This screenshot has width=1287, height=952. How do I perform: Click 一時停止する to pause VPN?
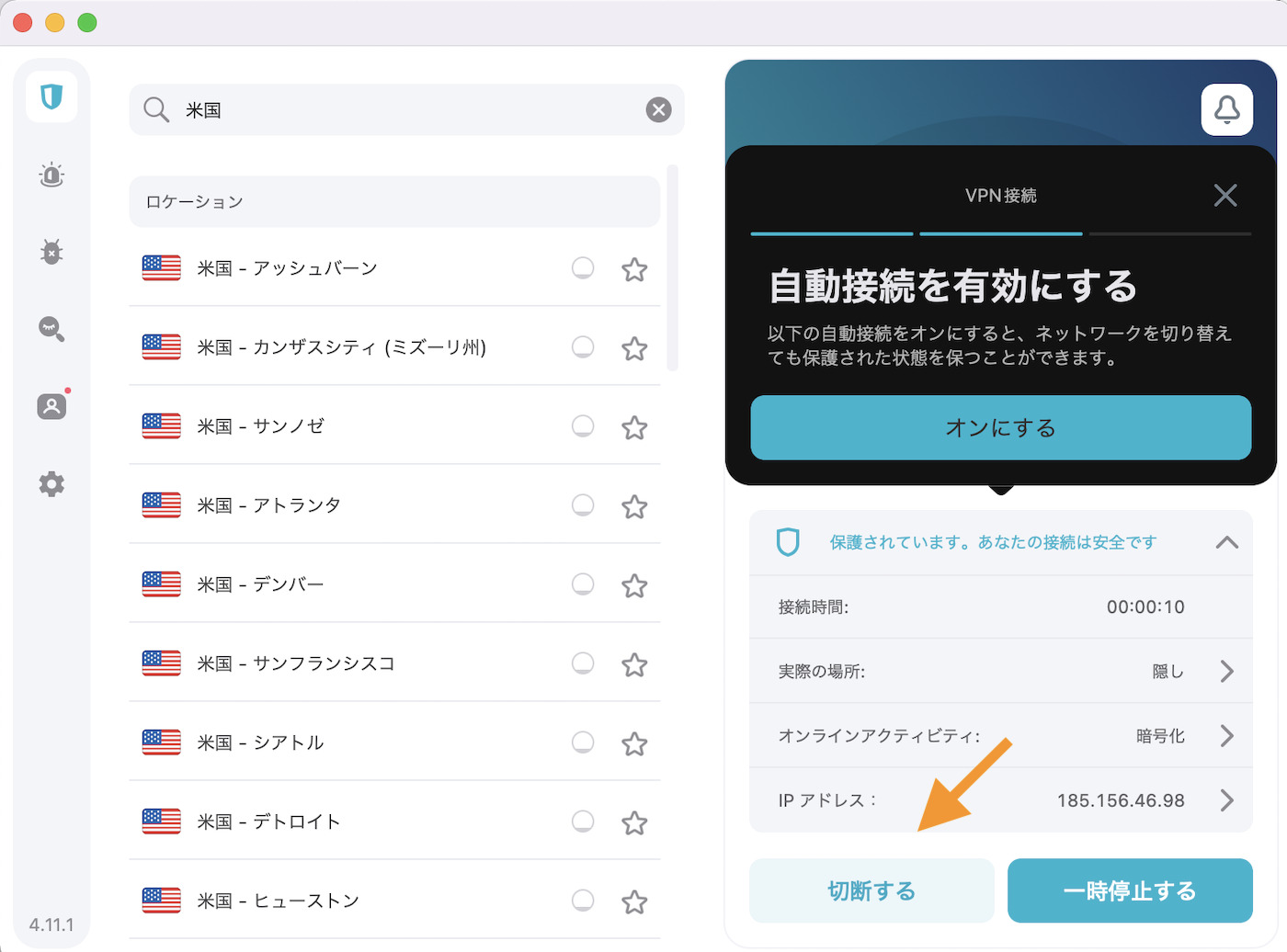(x=1130, y=890)
